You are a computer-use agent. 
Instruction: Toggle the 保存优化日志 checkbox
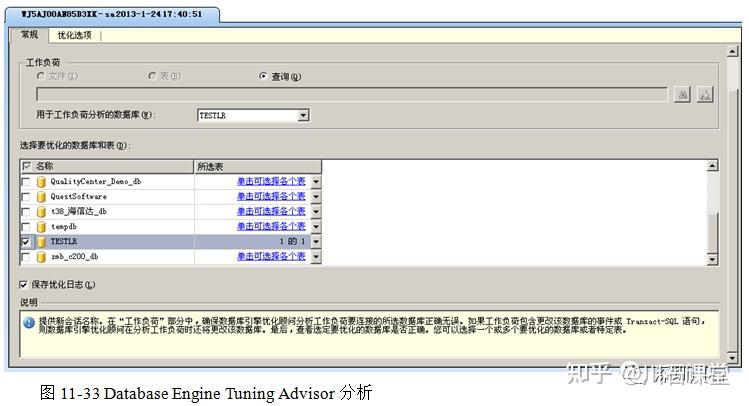pos(23,285)
